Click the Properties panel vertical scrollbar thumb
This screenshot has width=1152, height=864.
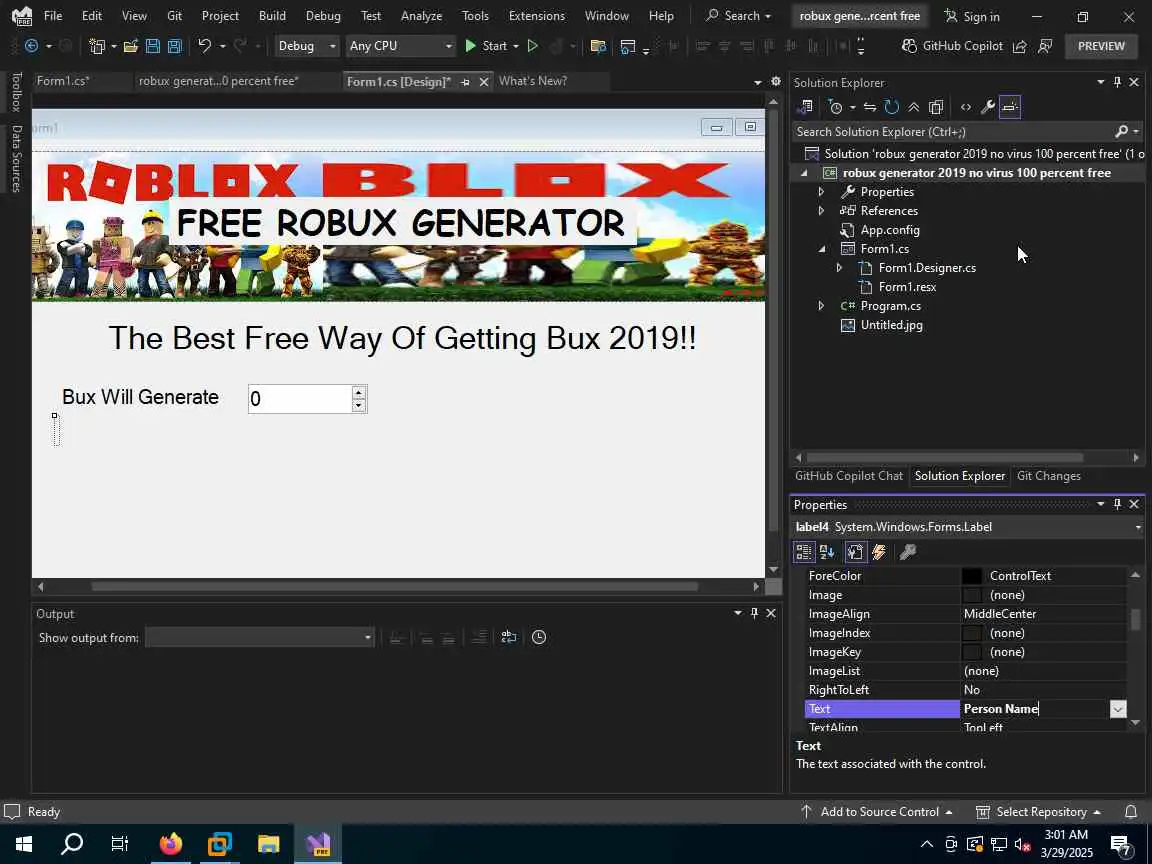click(x=1135, y=619)
